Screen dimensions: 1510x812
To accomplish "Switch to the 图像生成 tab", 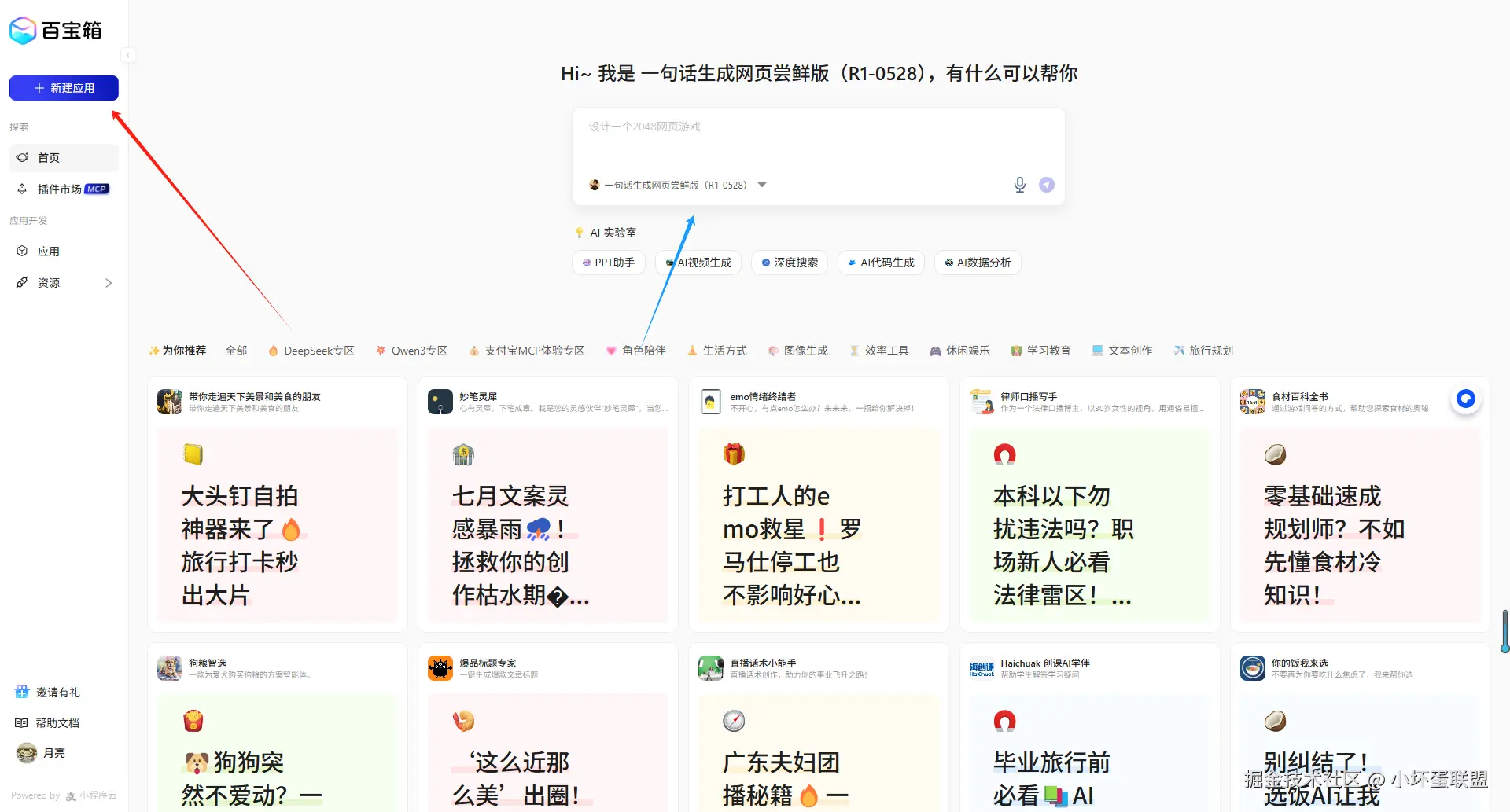I will 798,351.
